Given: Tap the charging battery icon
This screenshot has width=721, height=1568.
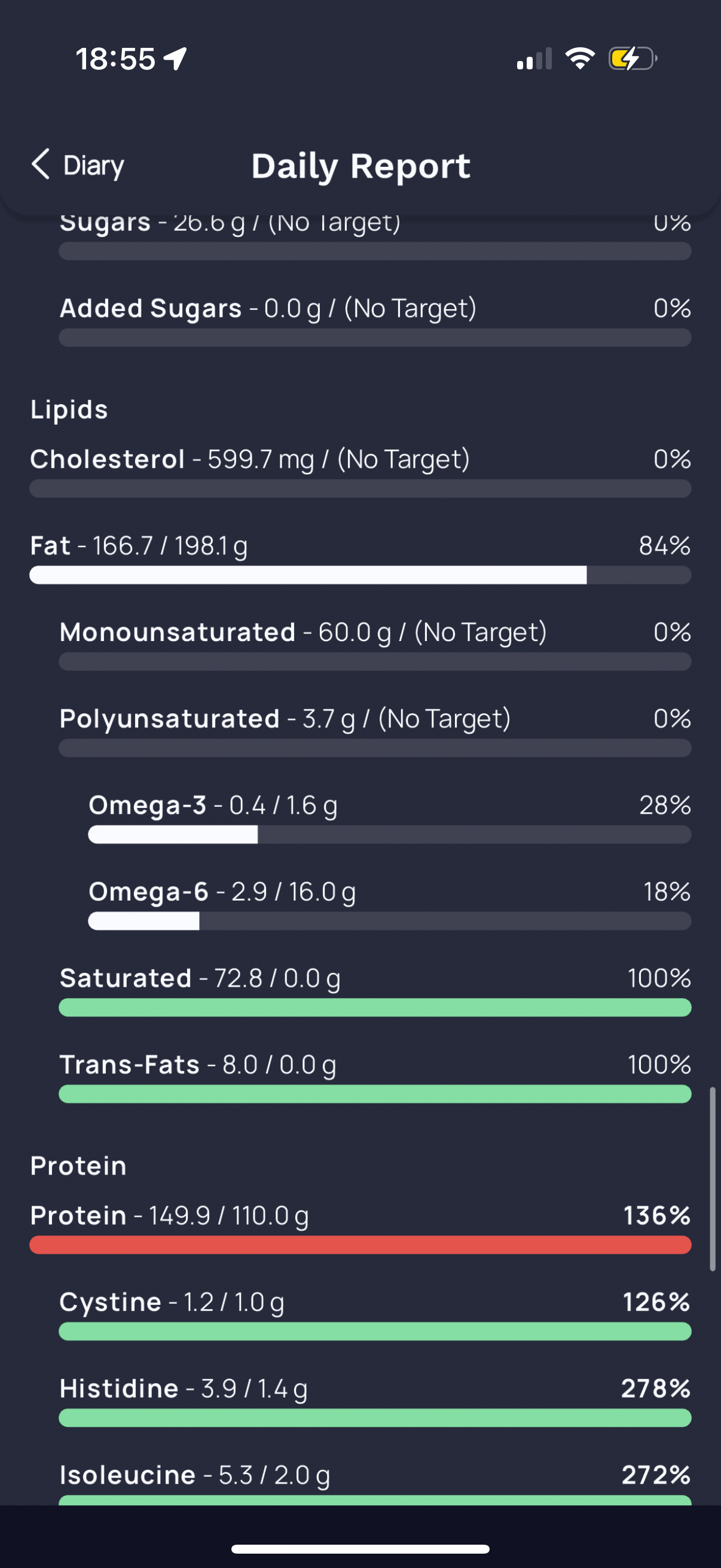Looking at the screenshot, I should click(x=633, y=59).
